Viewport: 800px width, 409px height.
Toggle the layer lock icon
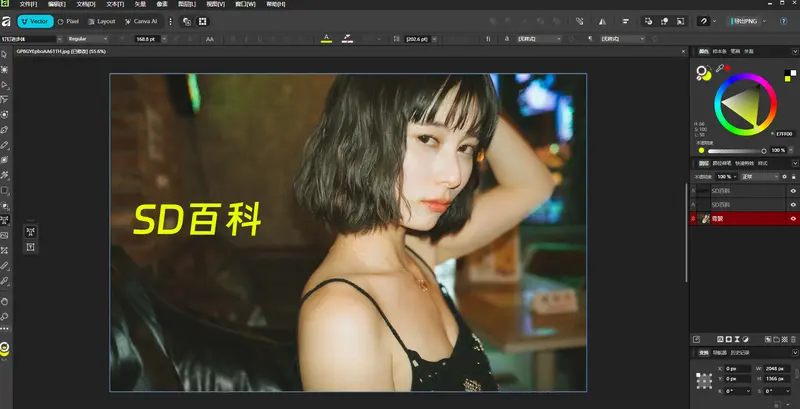click(x=793, y=176)
